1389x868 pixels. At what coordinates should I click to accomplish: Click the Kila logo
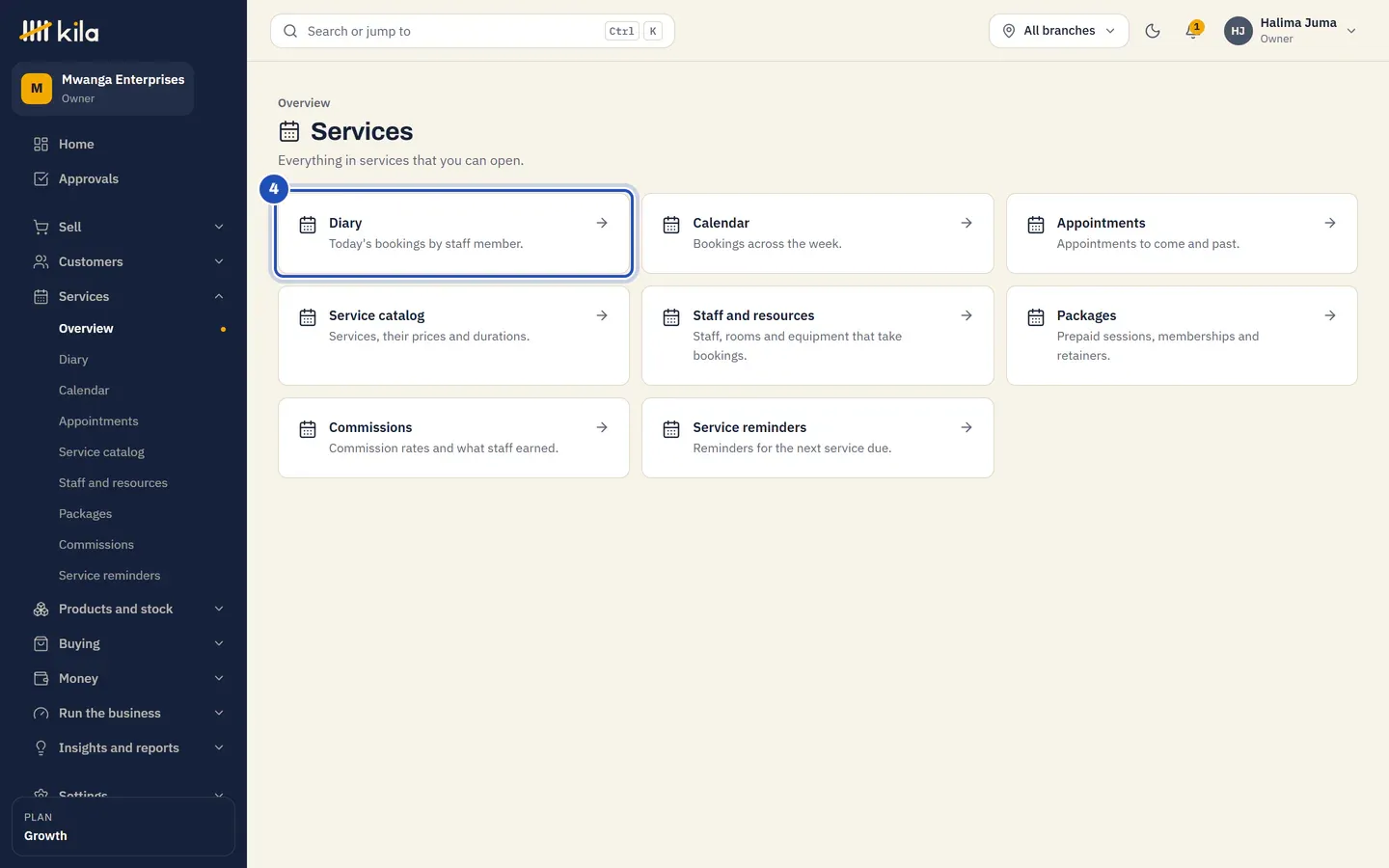pos(59,31)
